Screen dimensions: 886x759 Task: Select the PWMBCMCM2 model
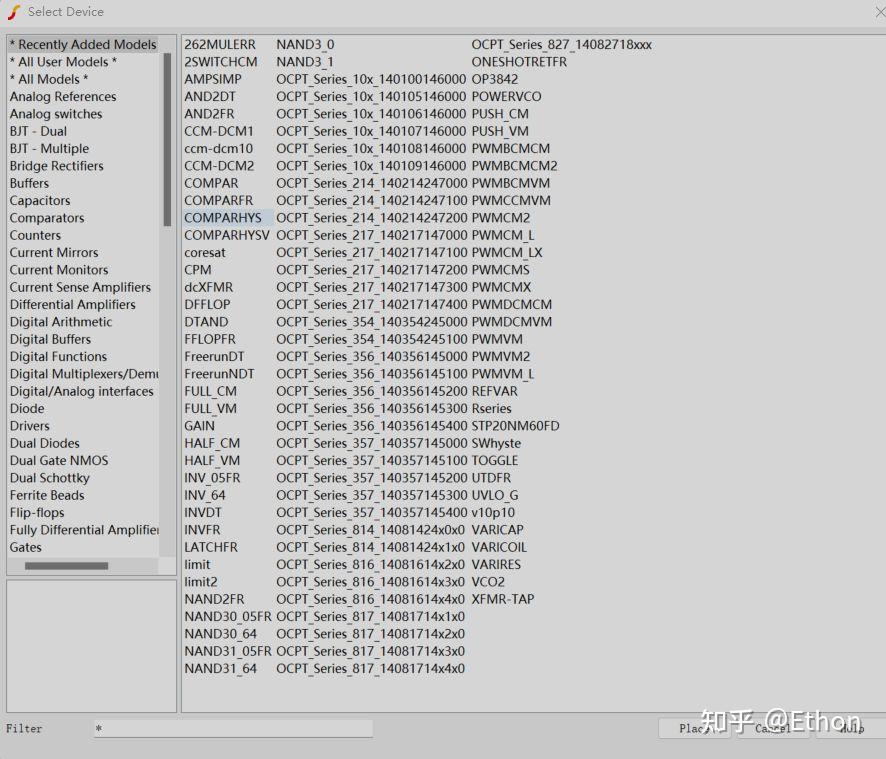514,166
